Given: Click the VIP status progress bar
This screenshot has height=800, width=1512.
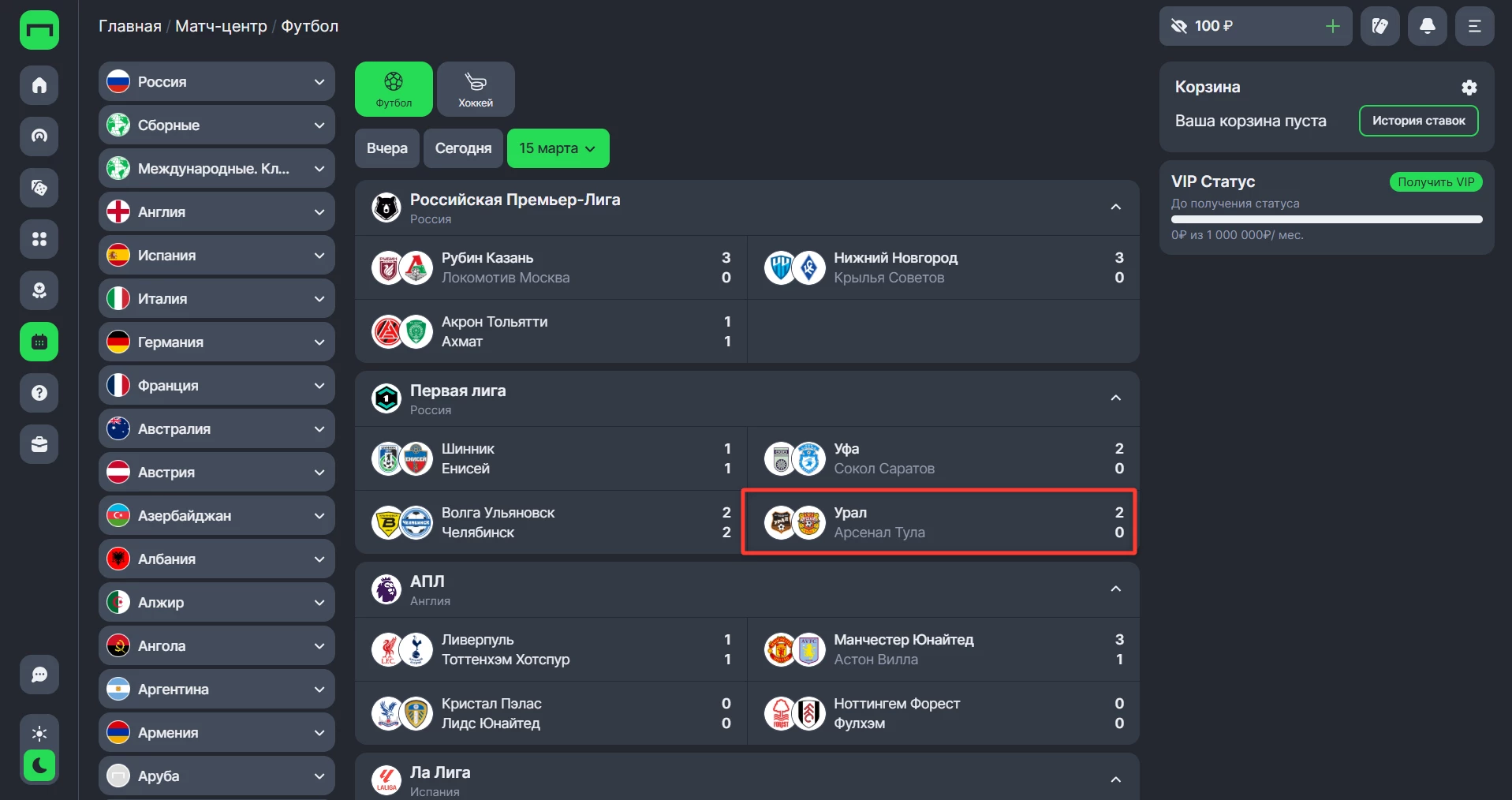Looking at the screenshot, I should 1326,219.
